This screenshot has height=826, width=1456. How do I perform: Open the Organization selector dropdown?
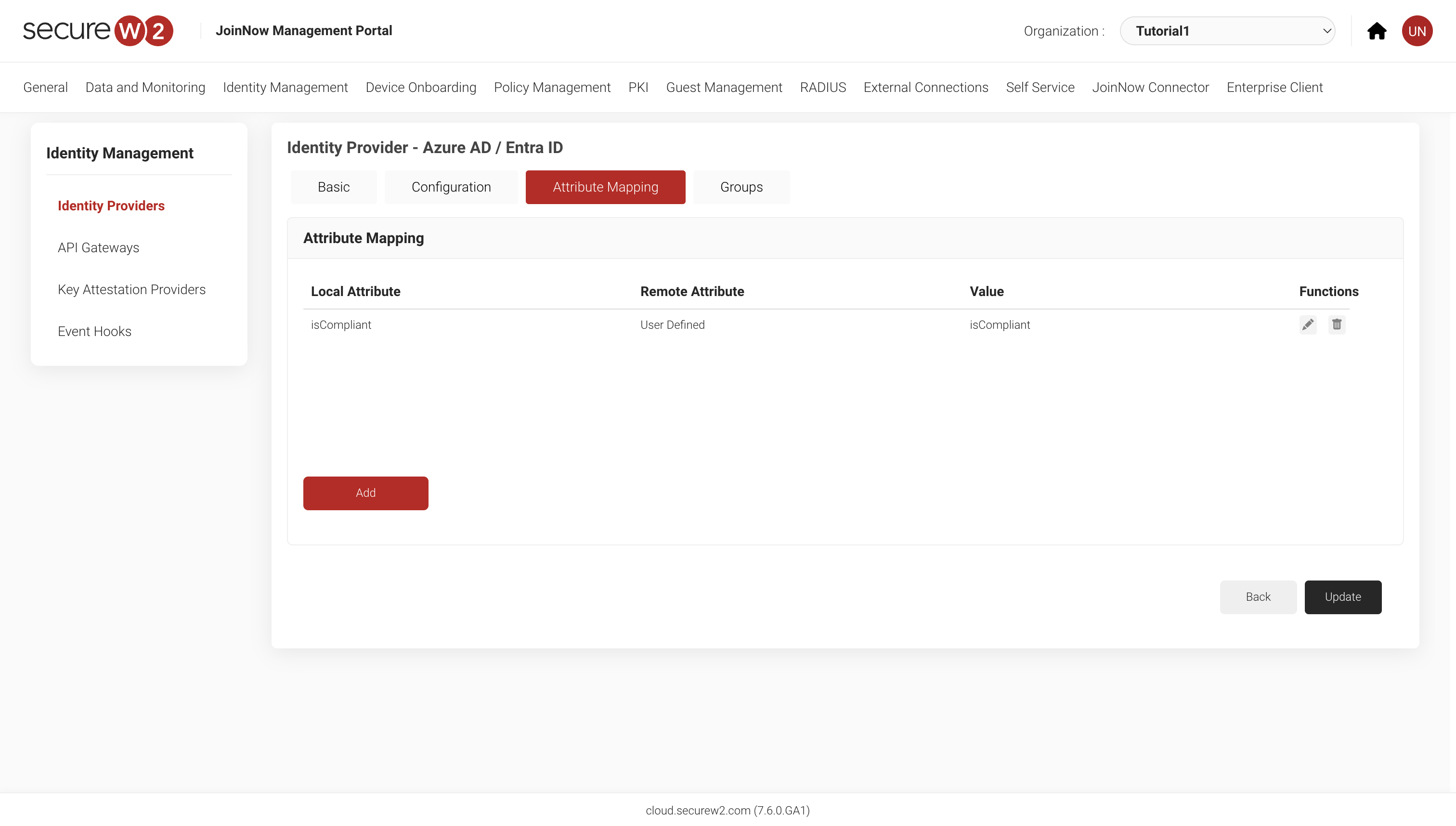coord(1227,31)
